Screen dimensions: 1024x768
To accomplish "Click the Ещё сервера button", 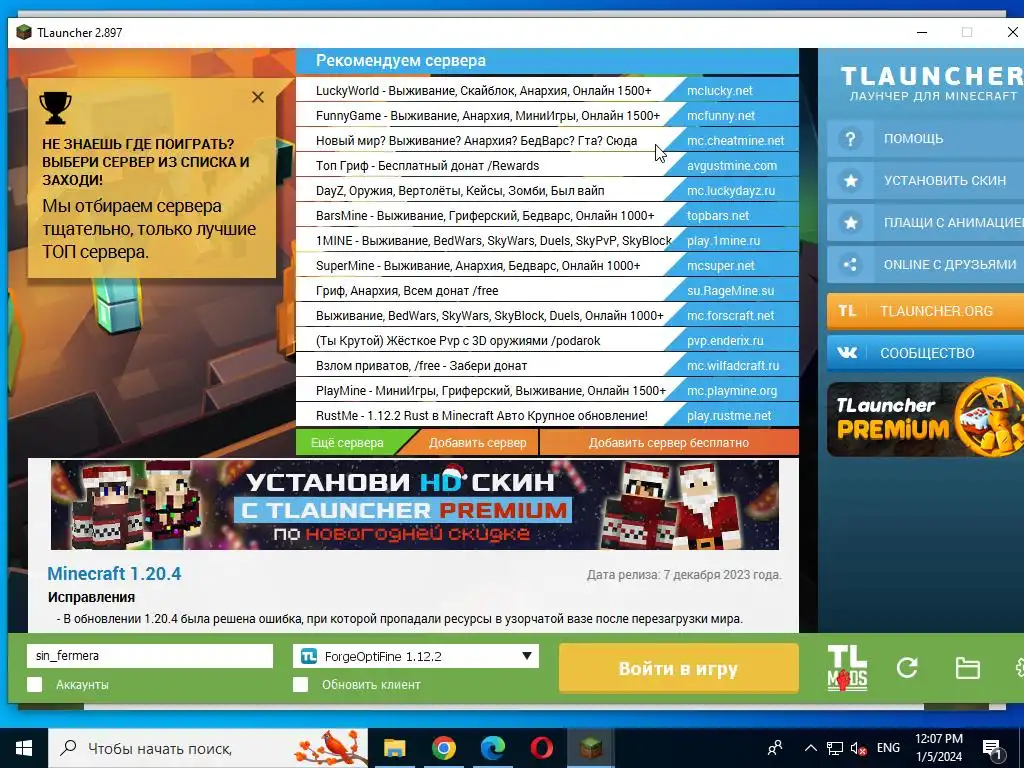I will coord(347,443).
